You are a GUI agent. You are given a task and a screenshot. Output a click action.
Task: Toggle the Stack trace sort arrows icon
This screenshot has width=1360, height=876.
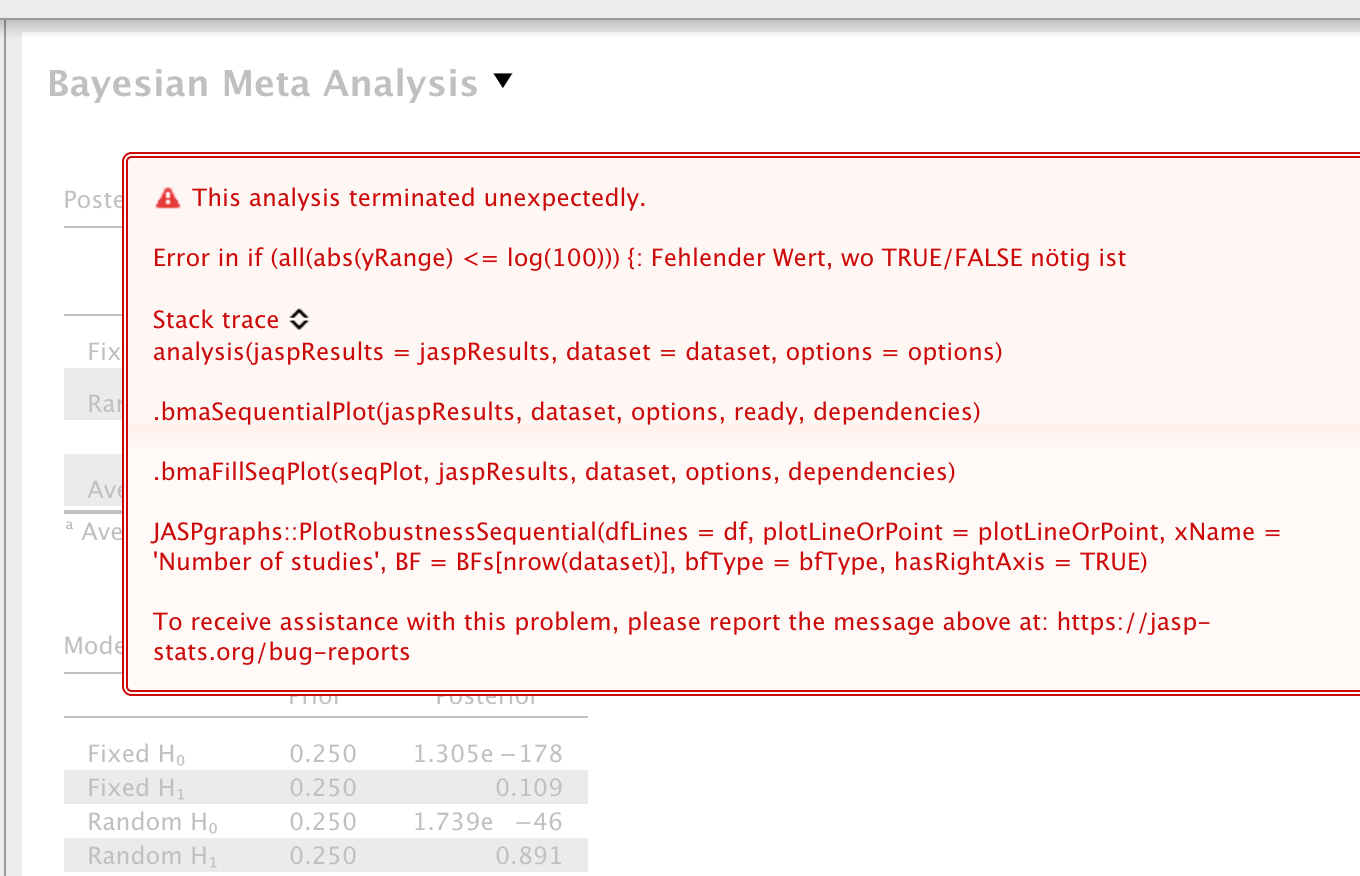(x=298, y=319)
